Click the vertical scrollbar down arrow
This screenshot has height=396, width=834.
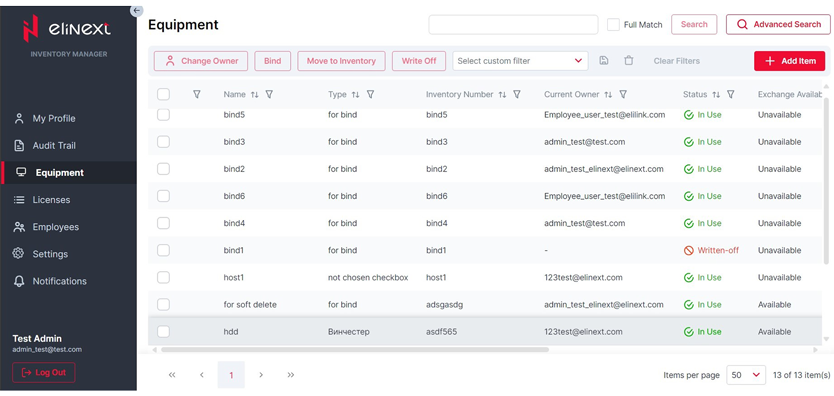point(825,339)
